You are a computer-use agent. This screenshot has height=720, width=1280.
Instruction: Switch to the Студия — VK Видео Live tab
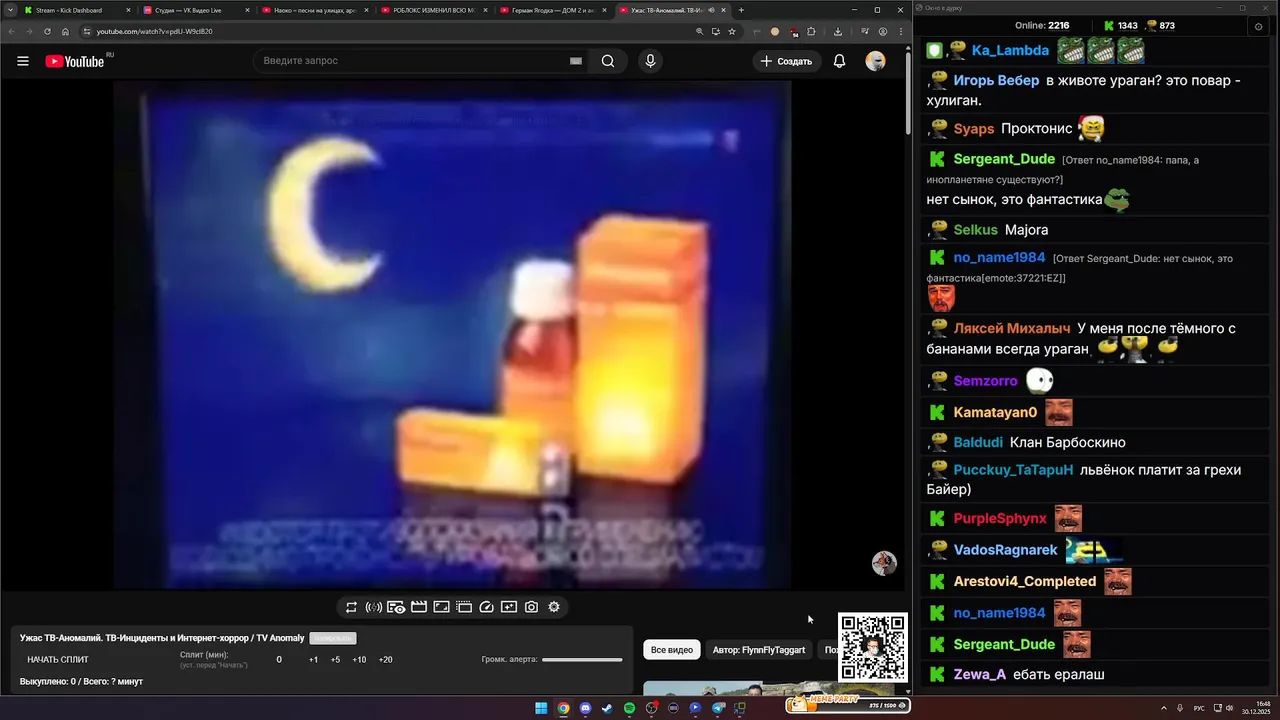(x=196, y=10)
